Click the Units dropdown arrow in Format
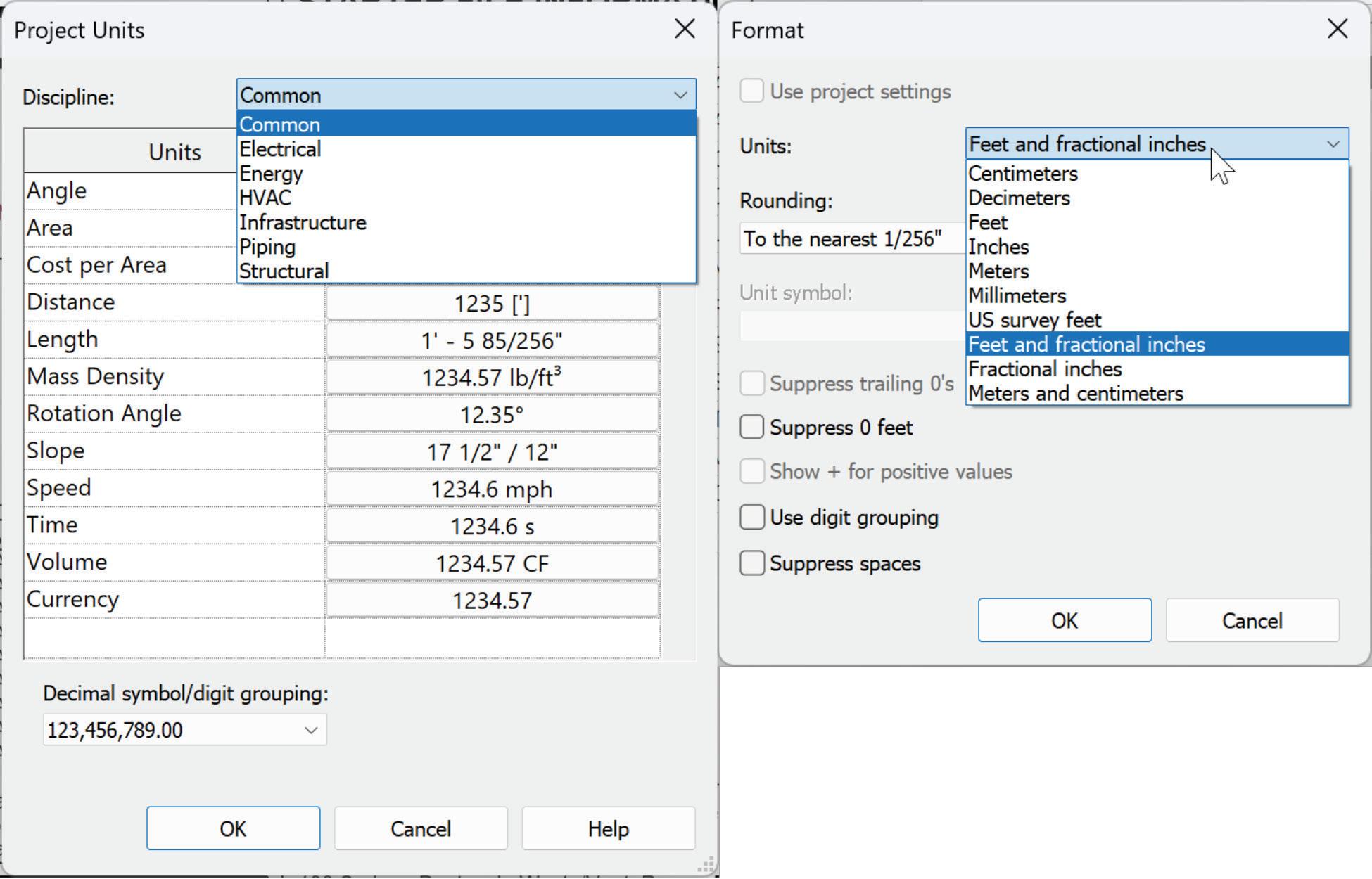The height and width of the screenshot is (879, 1372). (1332, 144)
